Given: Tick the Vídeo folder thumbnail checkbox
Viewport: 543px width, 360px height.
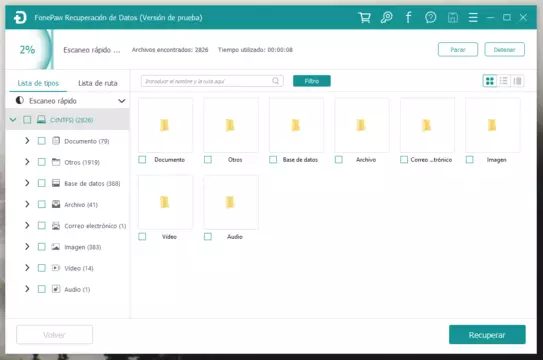Looking at the screenshot, I should [x=142, y=236].
